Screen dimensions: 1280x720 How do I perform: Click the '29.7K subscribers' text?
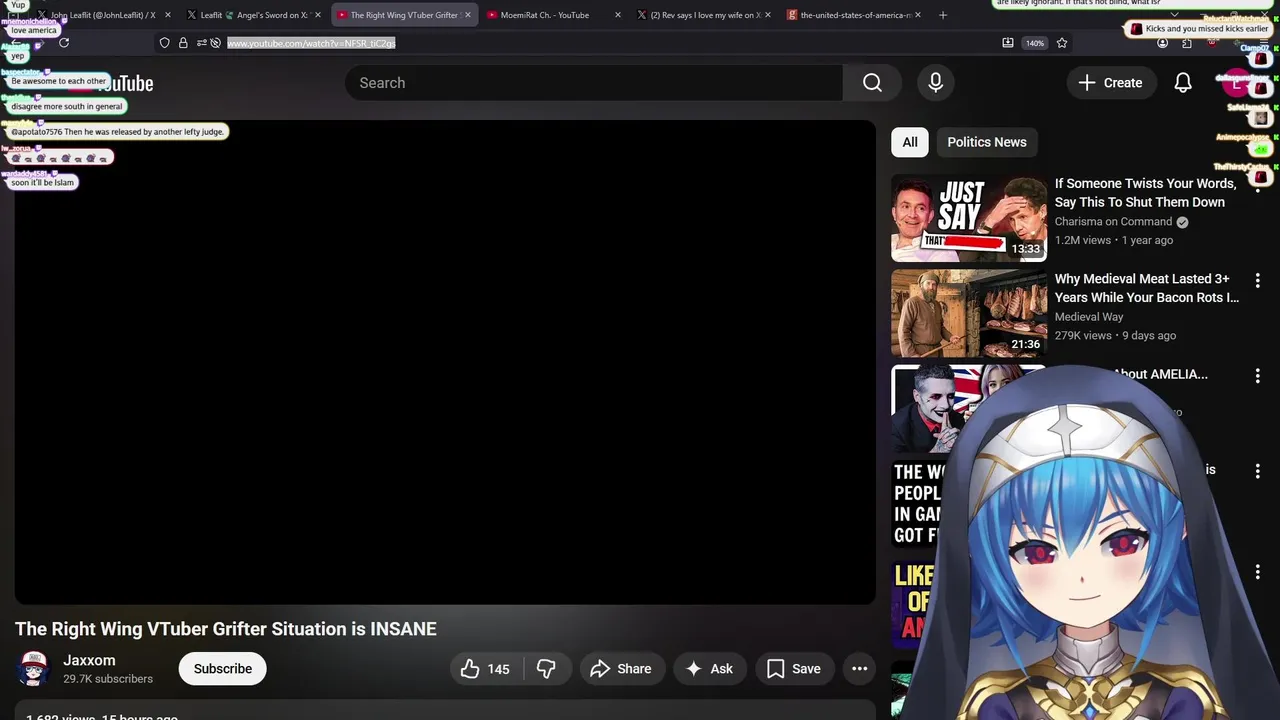click(108, 679)
